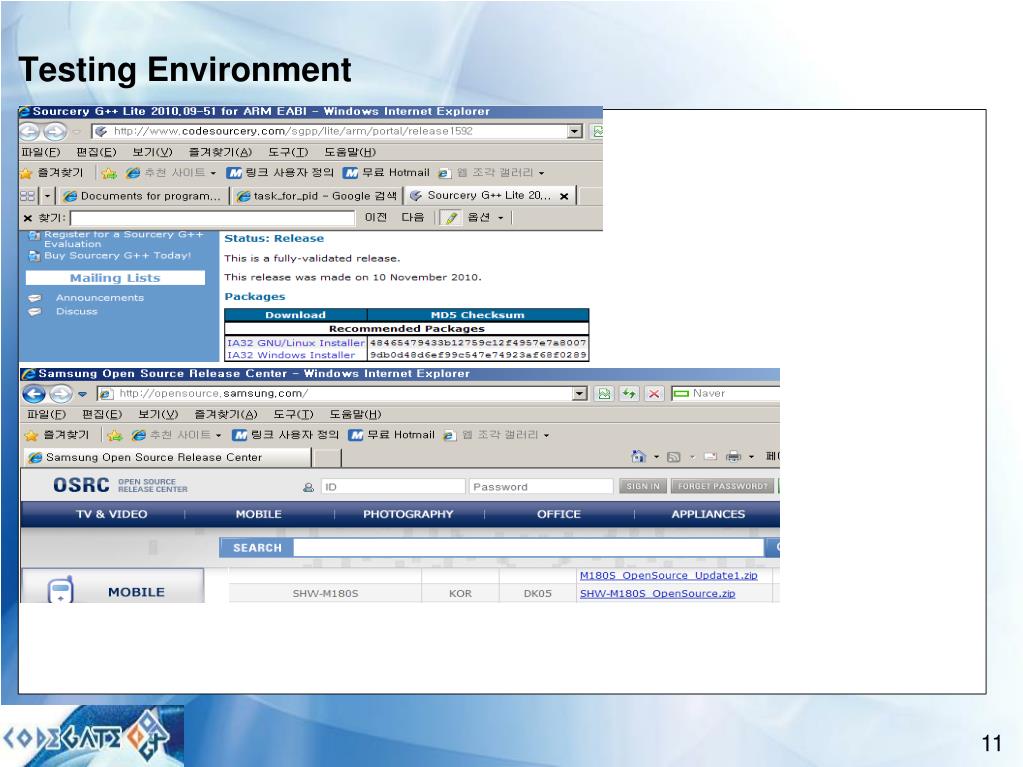Click Announcements mailing list link
1023x767 pixels.
coord(99,297)
